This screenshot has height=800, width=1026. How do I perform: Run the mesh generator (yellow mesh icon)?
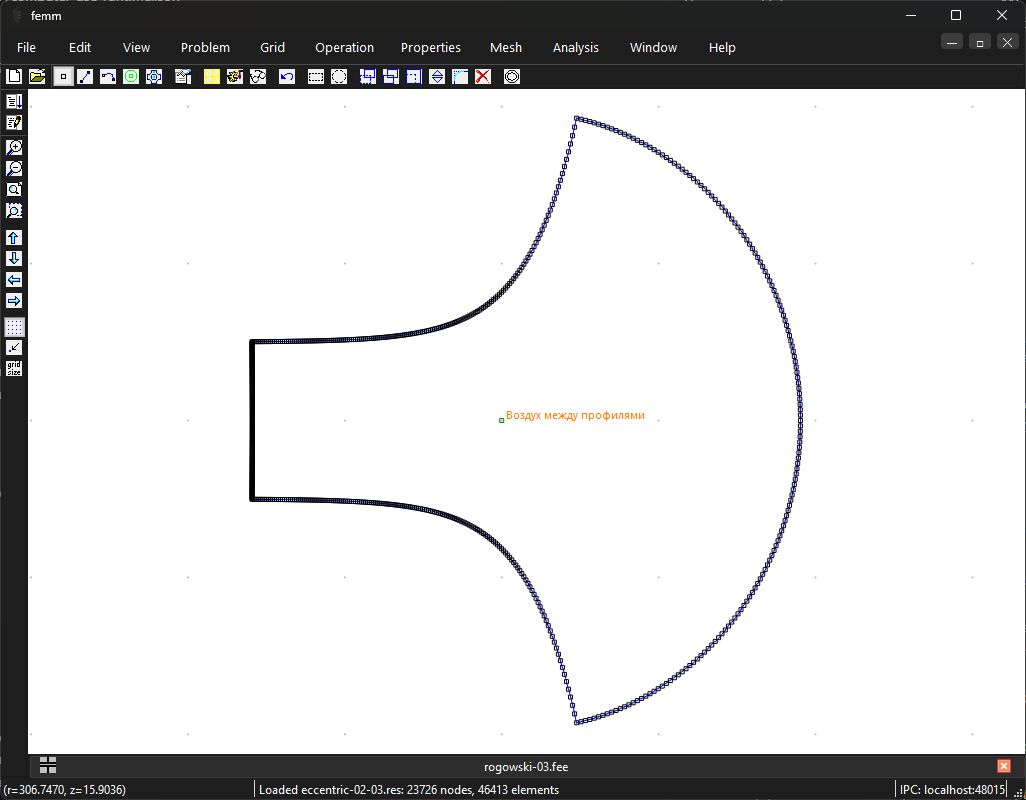(x=212, y=77)
